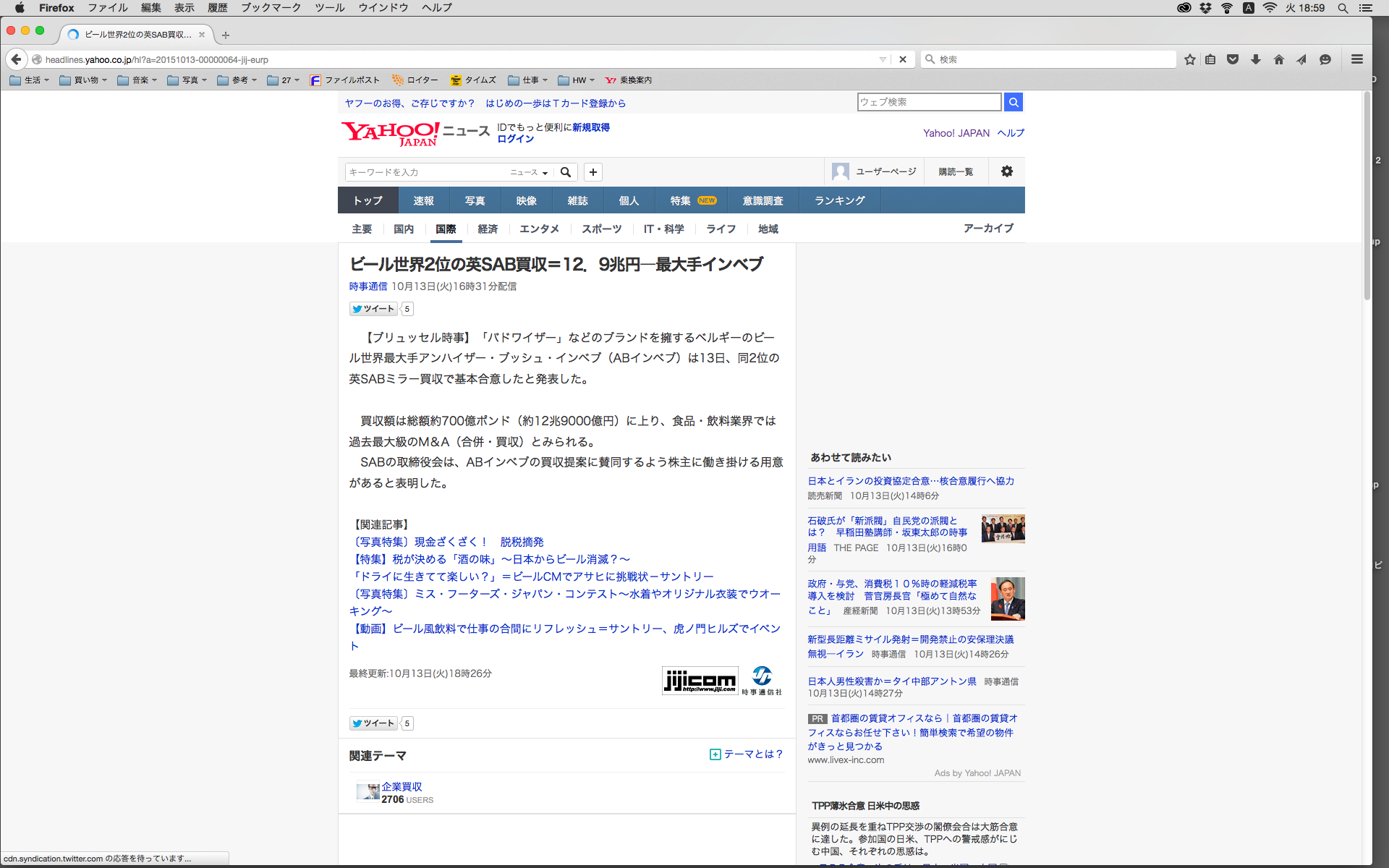
Task: Open the ブックマーク menu in menu bar
Action: tap(271, 7)
